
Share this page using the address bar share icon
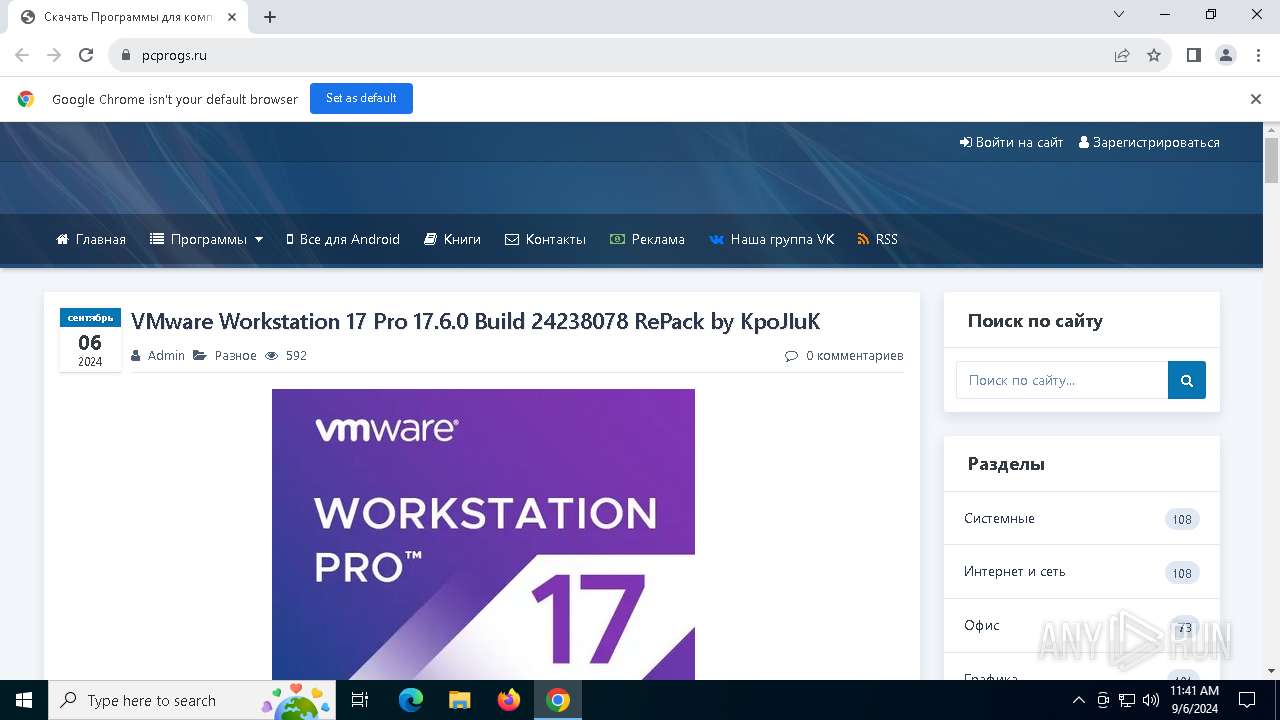pos(1122,56)
